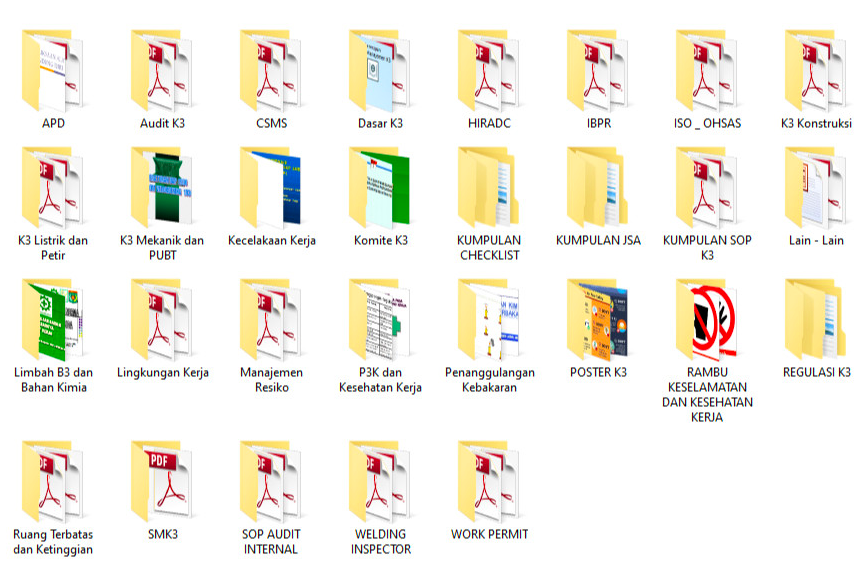Click the "K3 Mekanik dan PUBT" label
Viewport: 865px width, 588px height.
(x=162, y=248)
